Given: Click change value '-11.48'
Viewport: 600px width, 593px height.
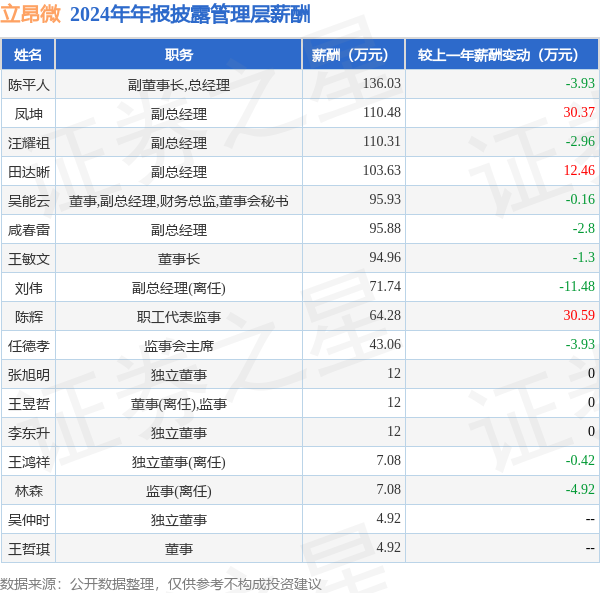Looking at the screenshot, I should pos(577,287).
